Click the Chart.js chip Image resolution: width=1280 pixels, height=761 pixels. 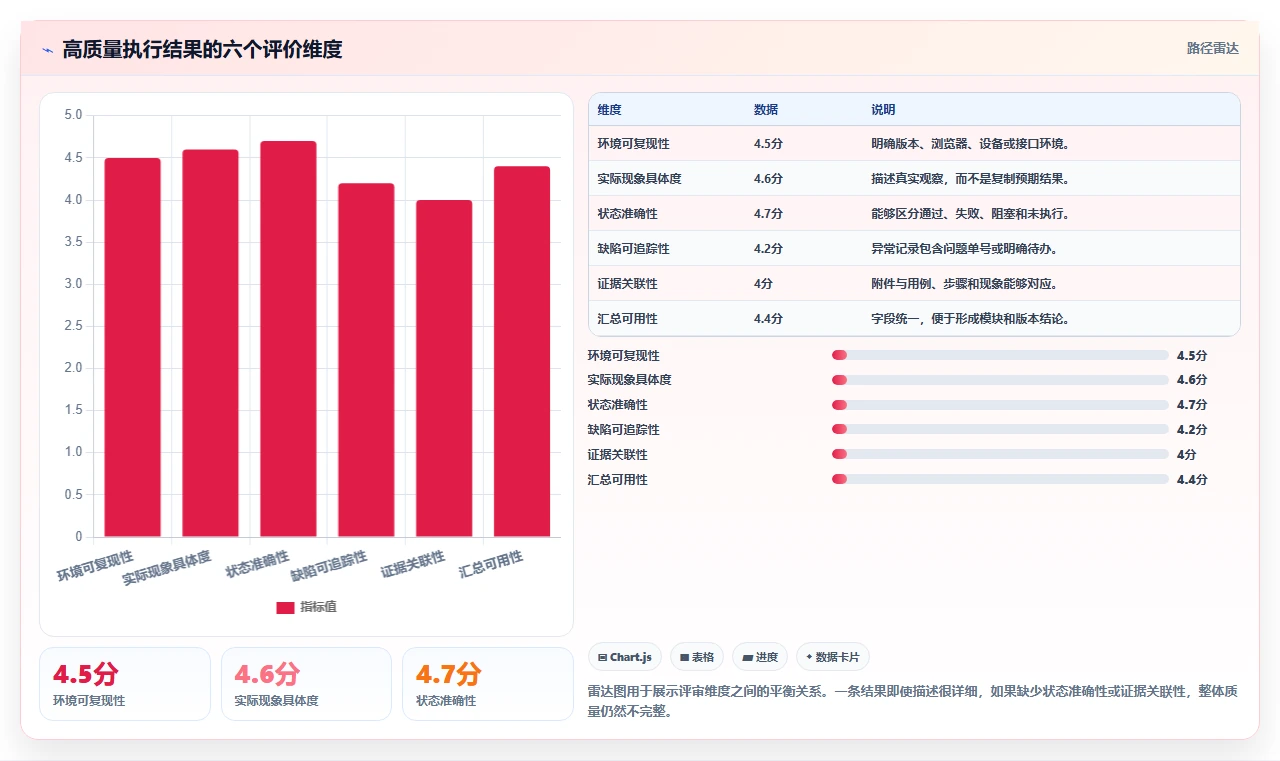(x=625, y=657)
